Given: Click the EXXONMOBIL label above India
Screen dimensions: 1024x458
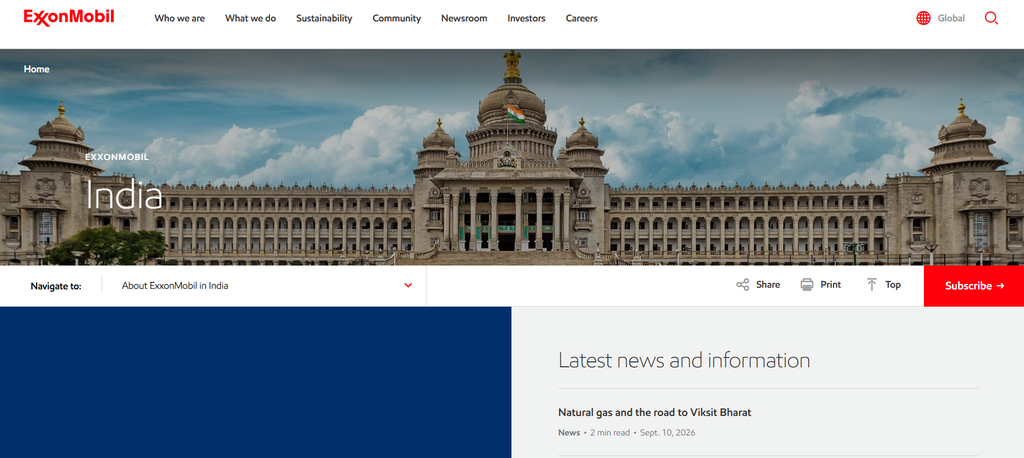Looking at the screenshot, I should point(117,157).
